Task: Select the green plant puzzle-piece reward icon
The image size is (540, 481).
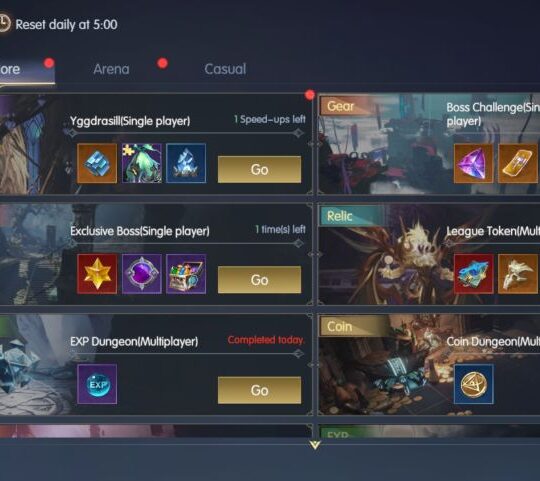Action: [x=142, y=163]
